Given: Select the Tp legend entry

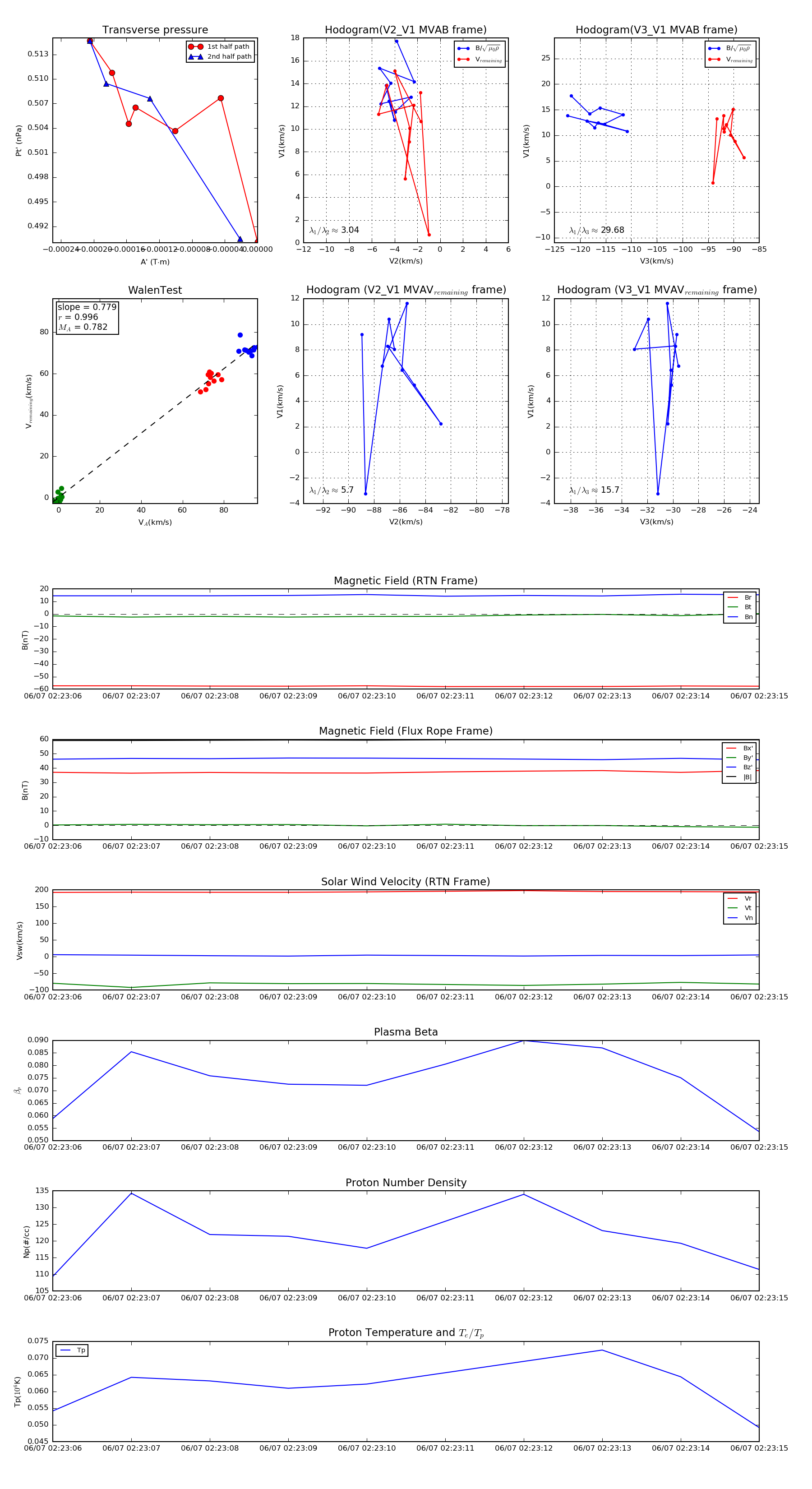Looking at the screenshot, I should (x=72, y=1350).
